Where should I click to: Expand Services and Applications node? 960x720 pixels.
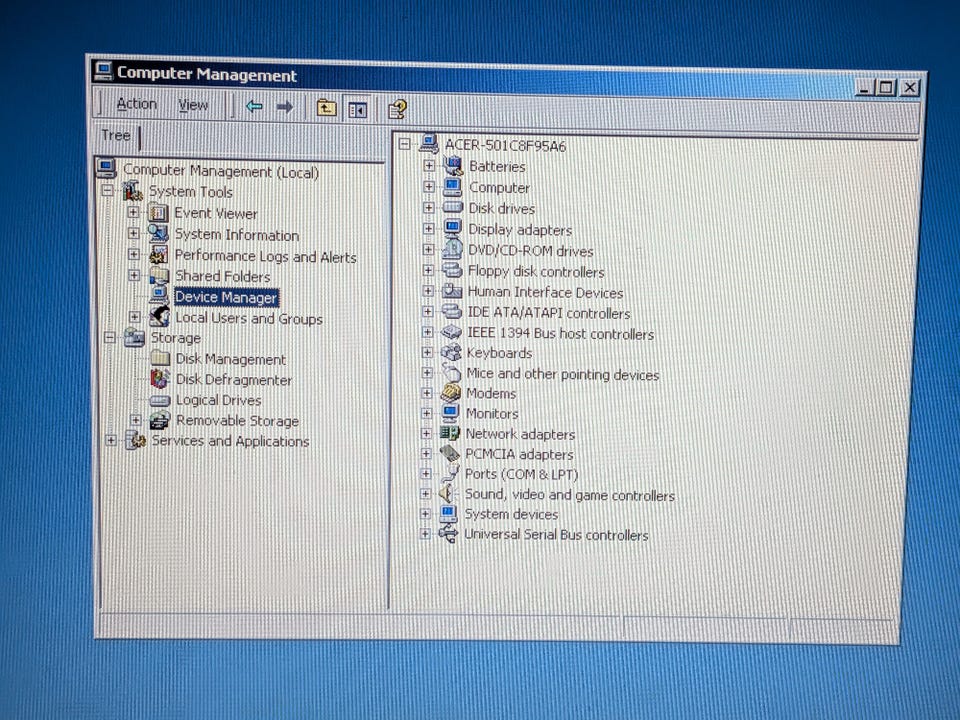click(111, 440)
